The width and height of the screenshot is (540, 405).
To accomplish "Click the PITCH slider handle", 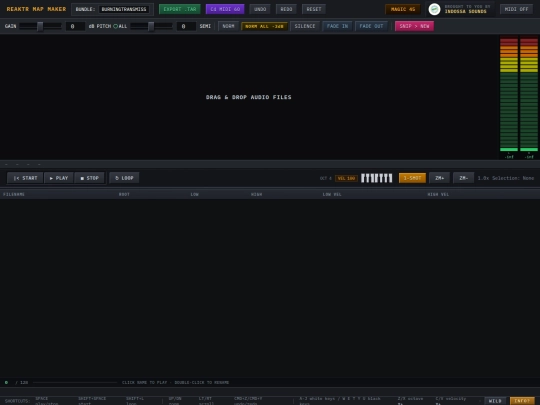I will (x=151, y=26).
